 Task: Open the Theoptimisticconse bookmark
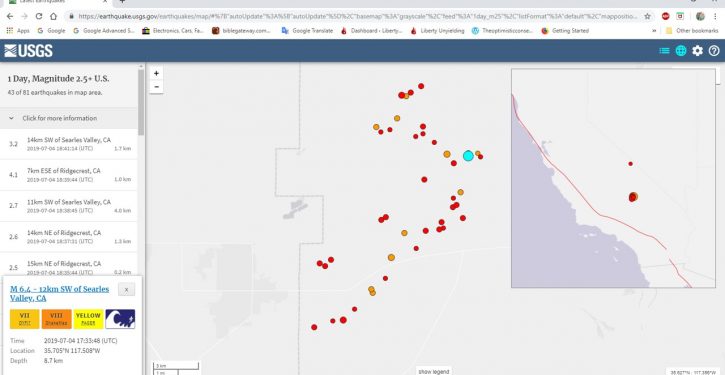(503, 31)
